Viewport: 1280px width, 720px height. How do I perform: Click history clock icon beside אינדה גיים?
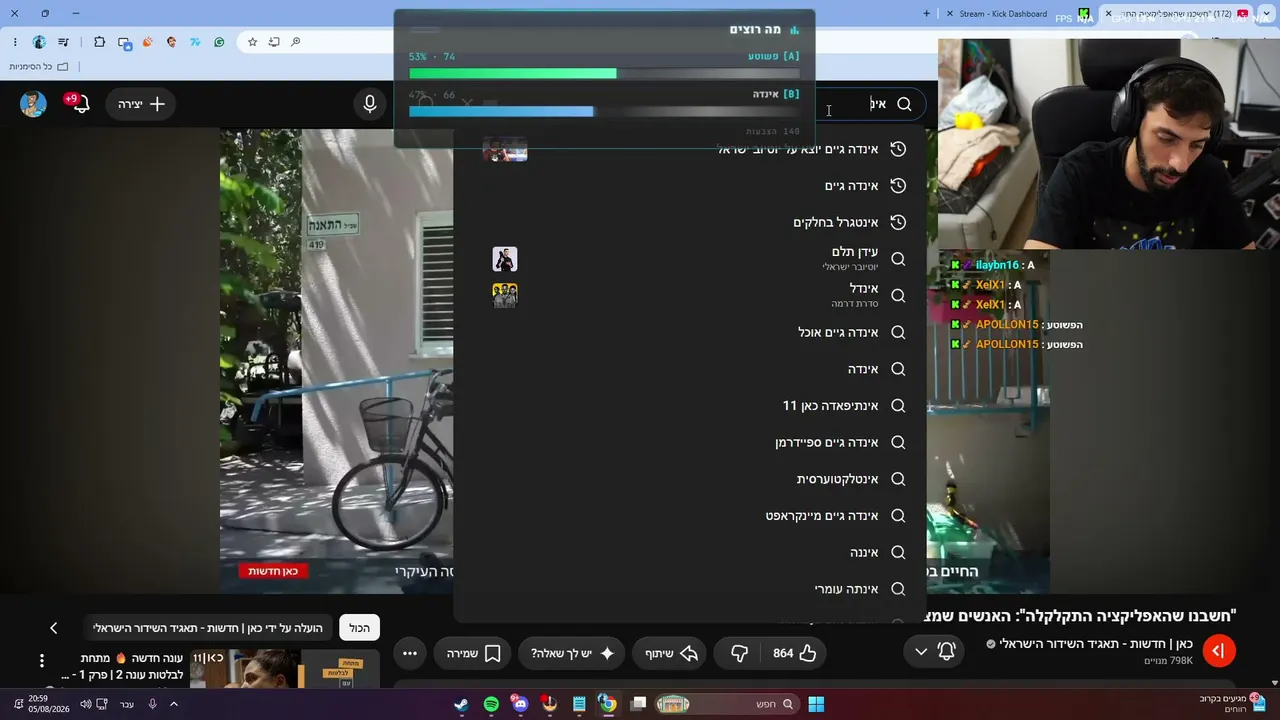[898, 186]
